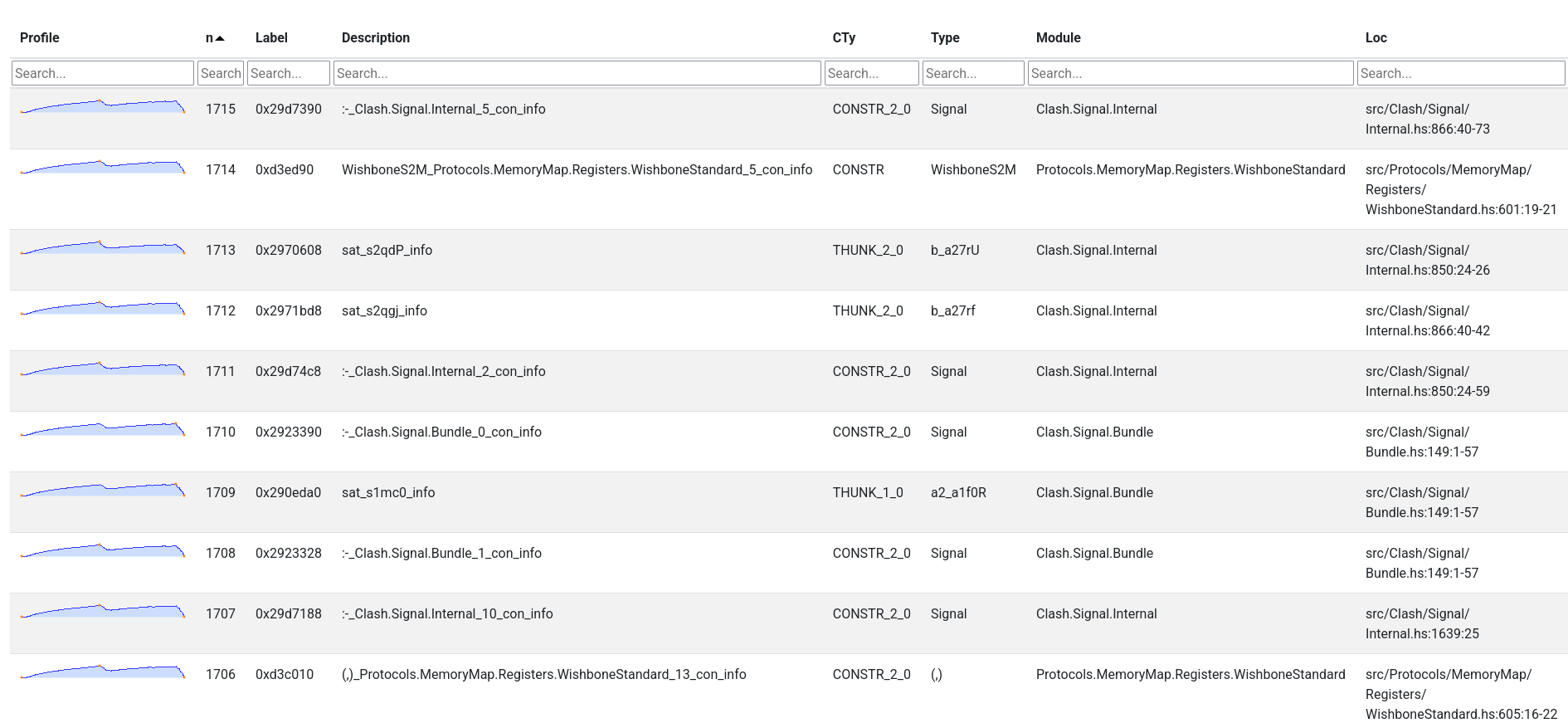Click the Loc column search field
Screen dimensions: 1568x723
tap(1460, 73)
